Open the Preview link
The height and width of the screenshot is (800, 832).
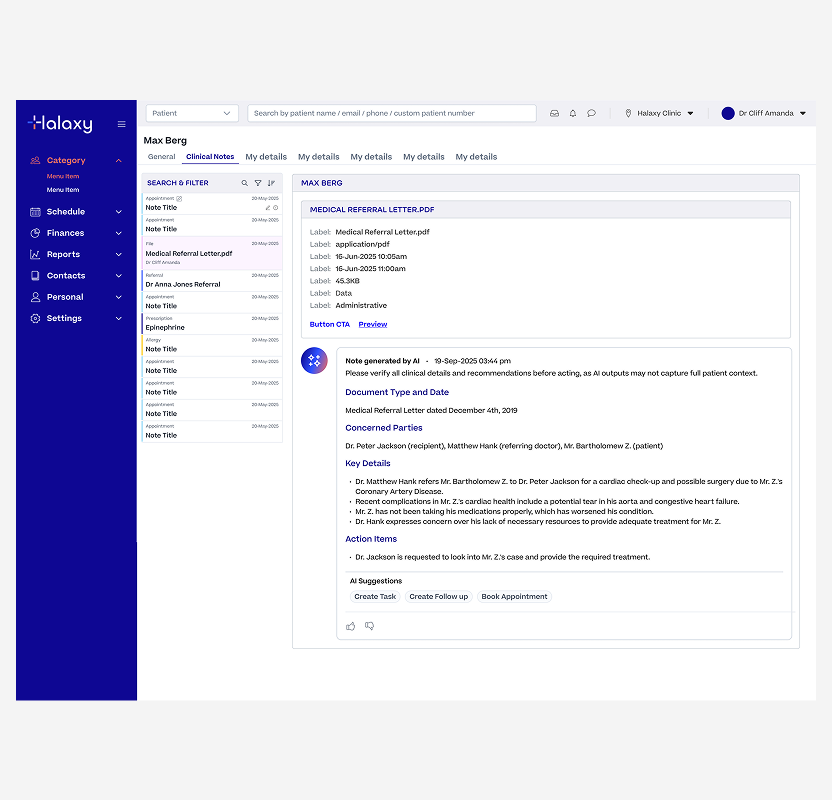373,325
